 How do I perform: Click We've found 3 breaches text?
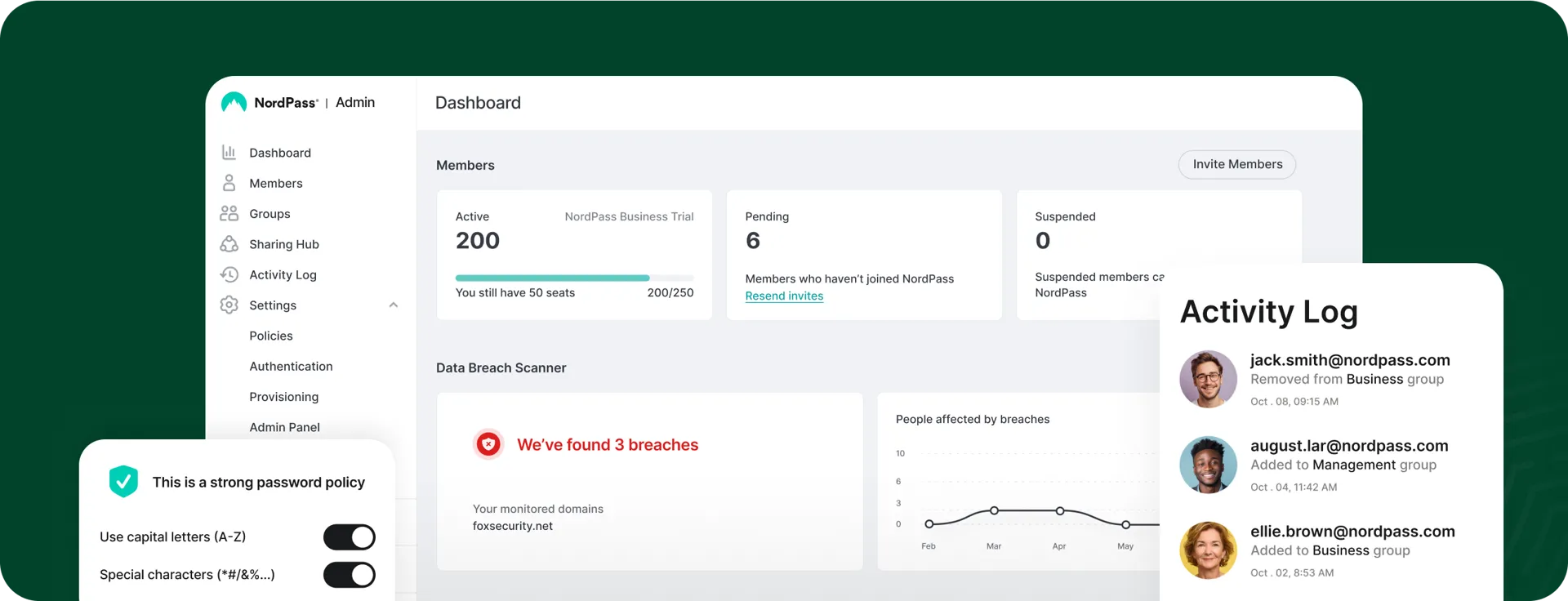click(x=608, y=445)
